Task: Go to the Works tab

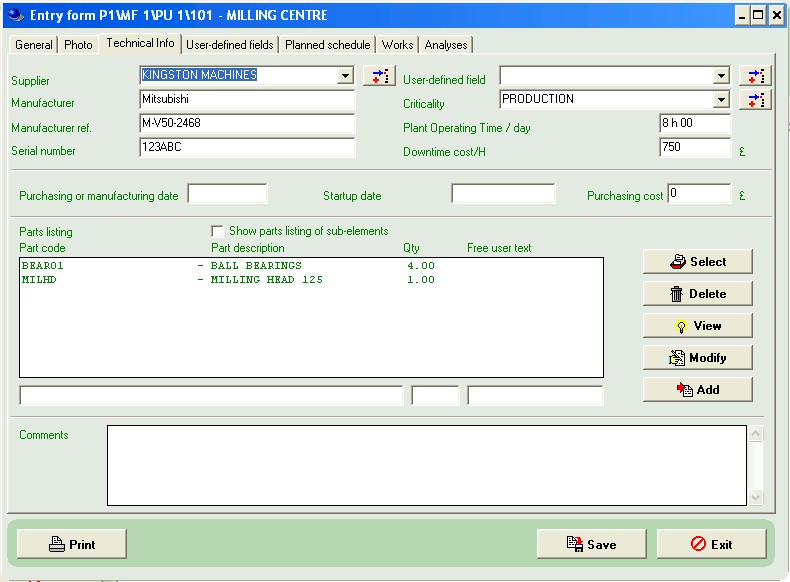Action: (x=398, y=45)
